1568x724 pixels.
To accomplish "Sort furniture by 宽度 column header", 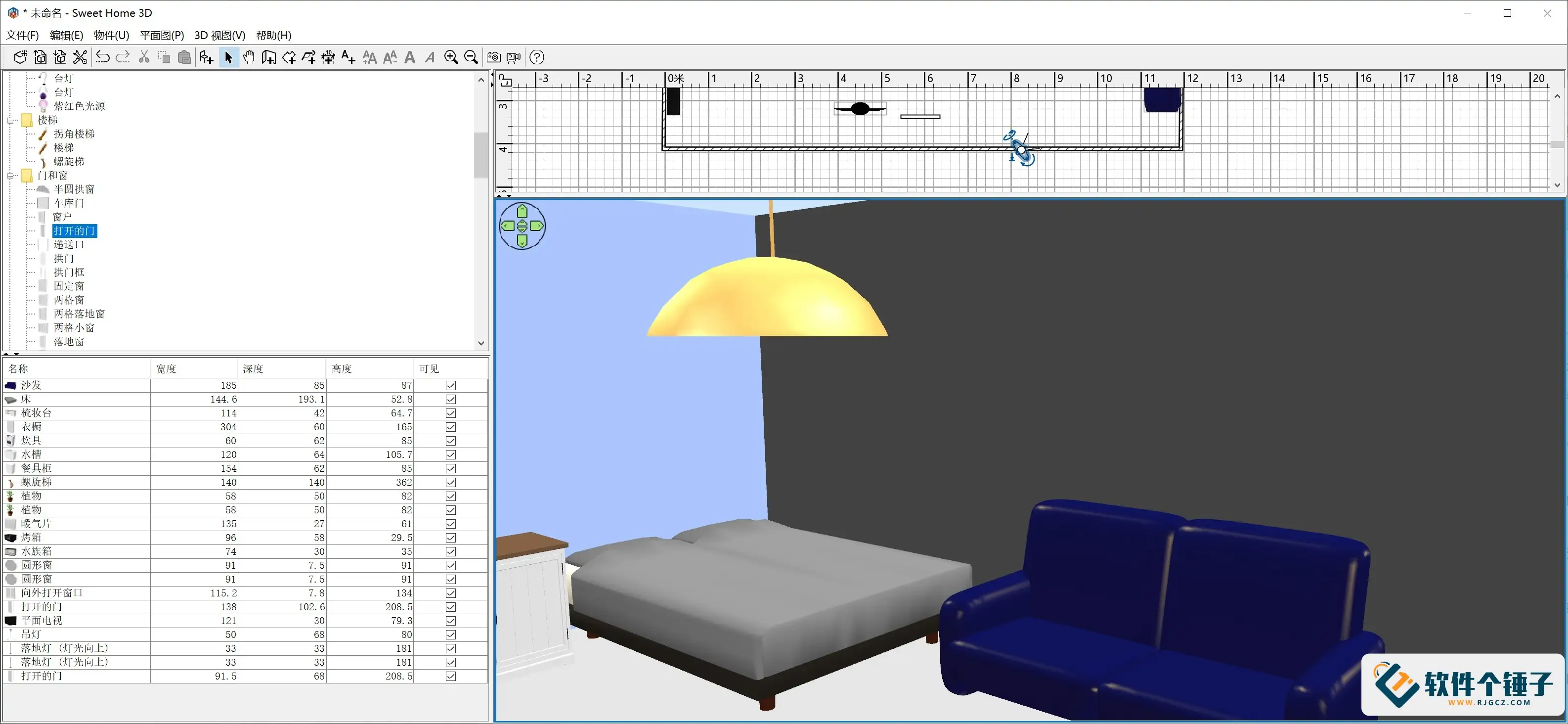I will [x=194, y=368].
